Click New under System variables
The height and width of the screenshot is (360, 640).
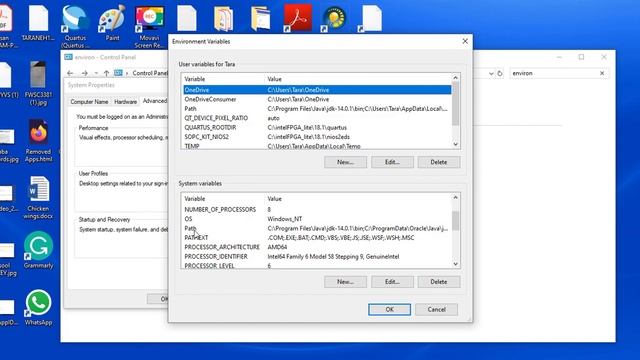[x=345, y=282]
